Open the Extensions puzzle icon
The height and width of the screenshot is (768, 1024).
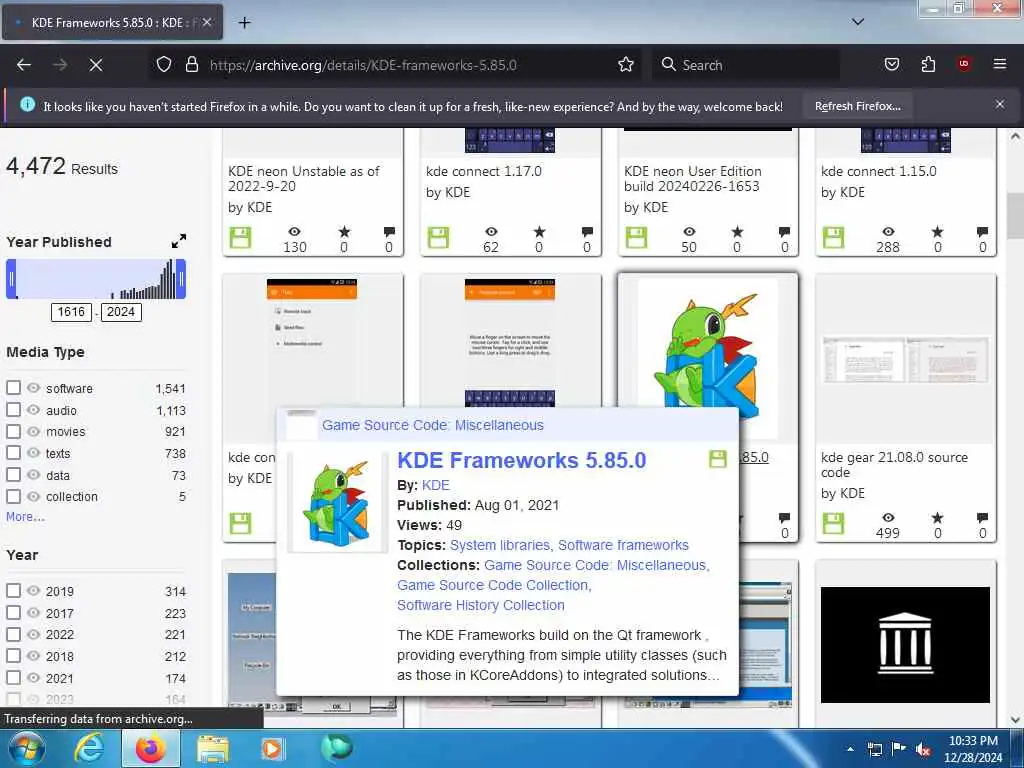tap(928, 65)
